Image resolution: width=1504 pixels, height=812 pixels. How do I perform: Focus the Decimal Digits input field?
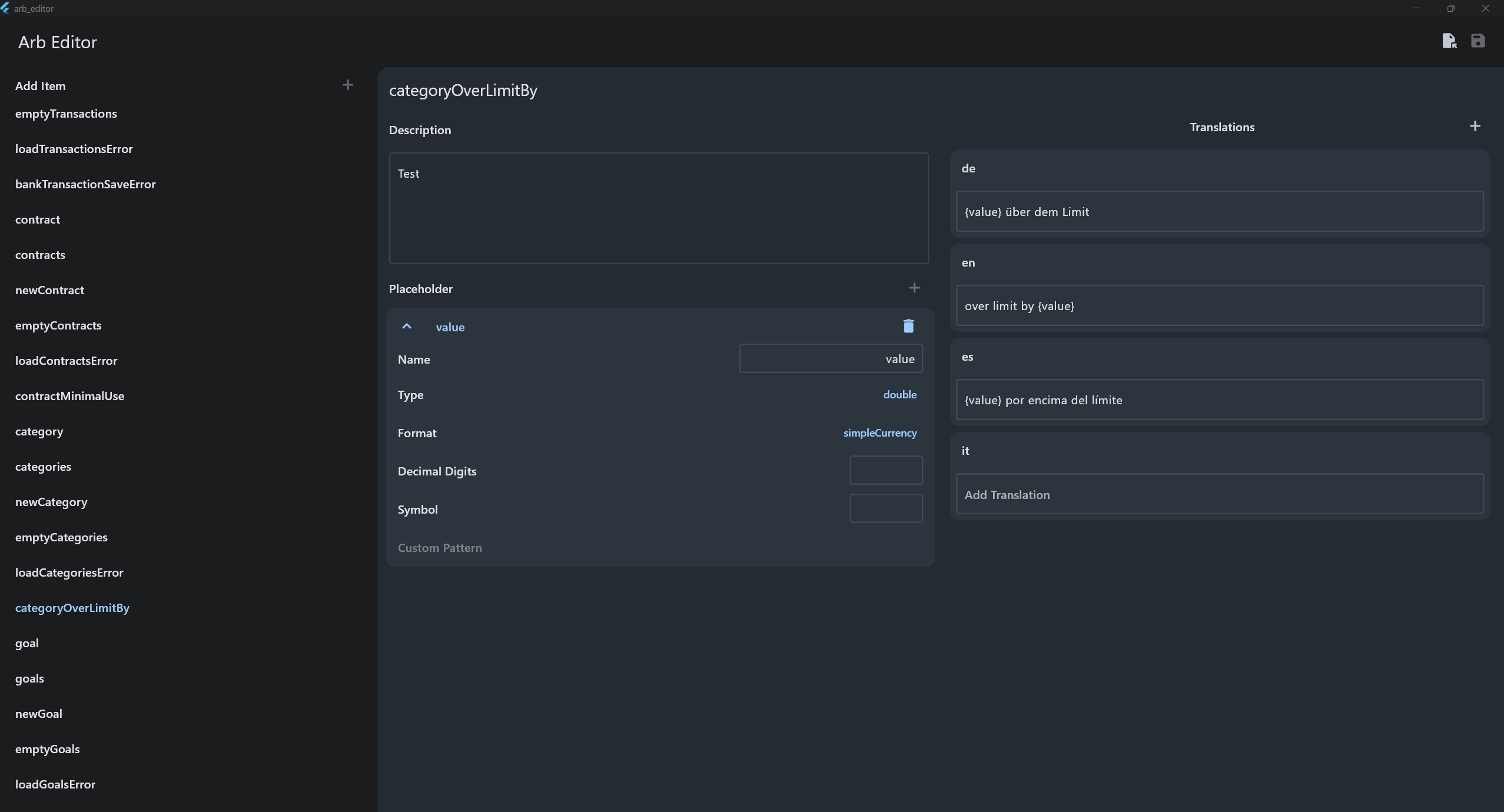coord(886,471)
